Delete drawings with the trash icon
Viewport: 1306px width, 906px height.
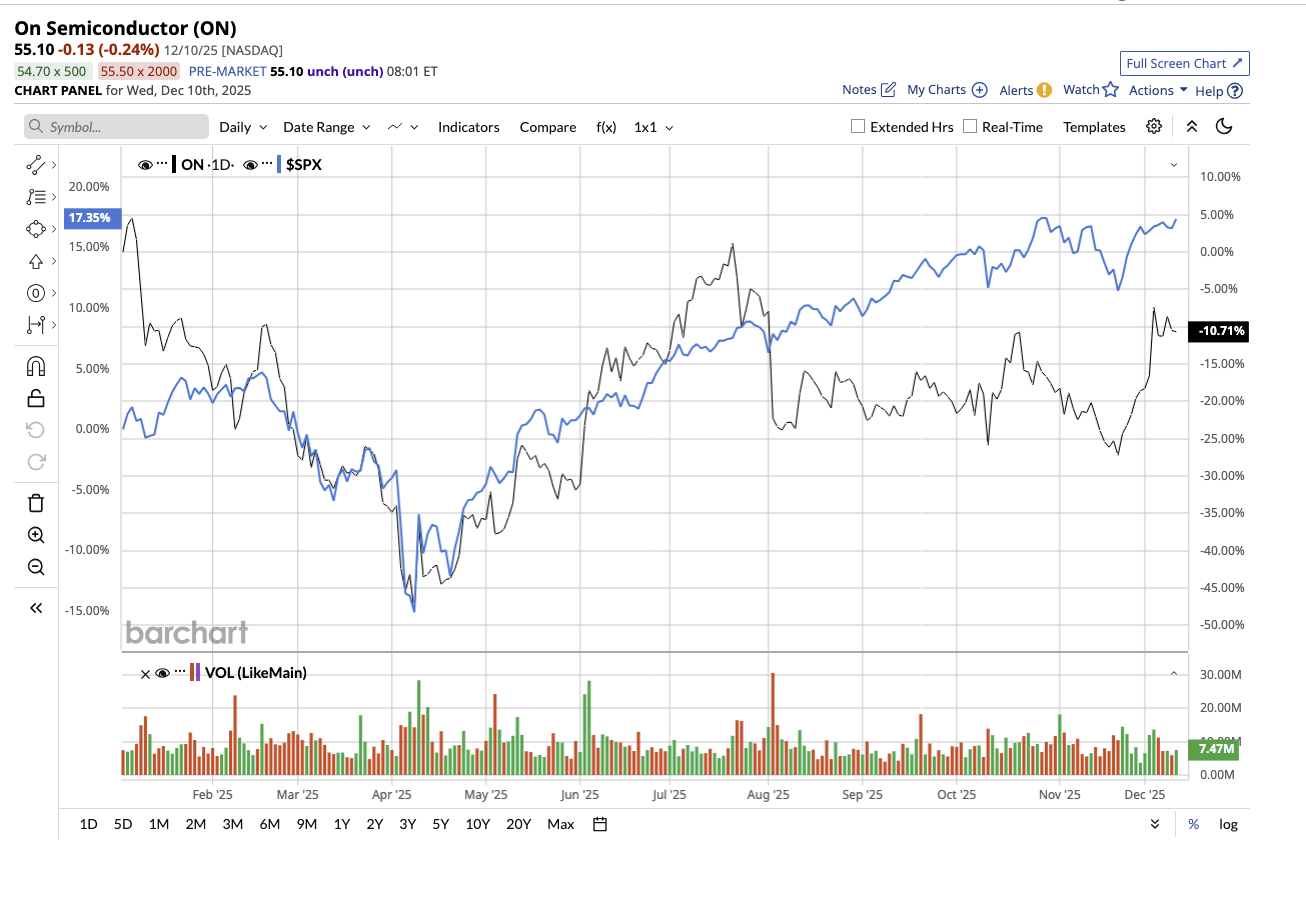pos(36,503)
